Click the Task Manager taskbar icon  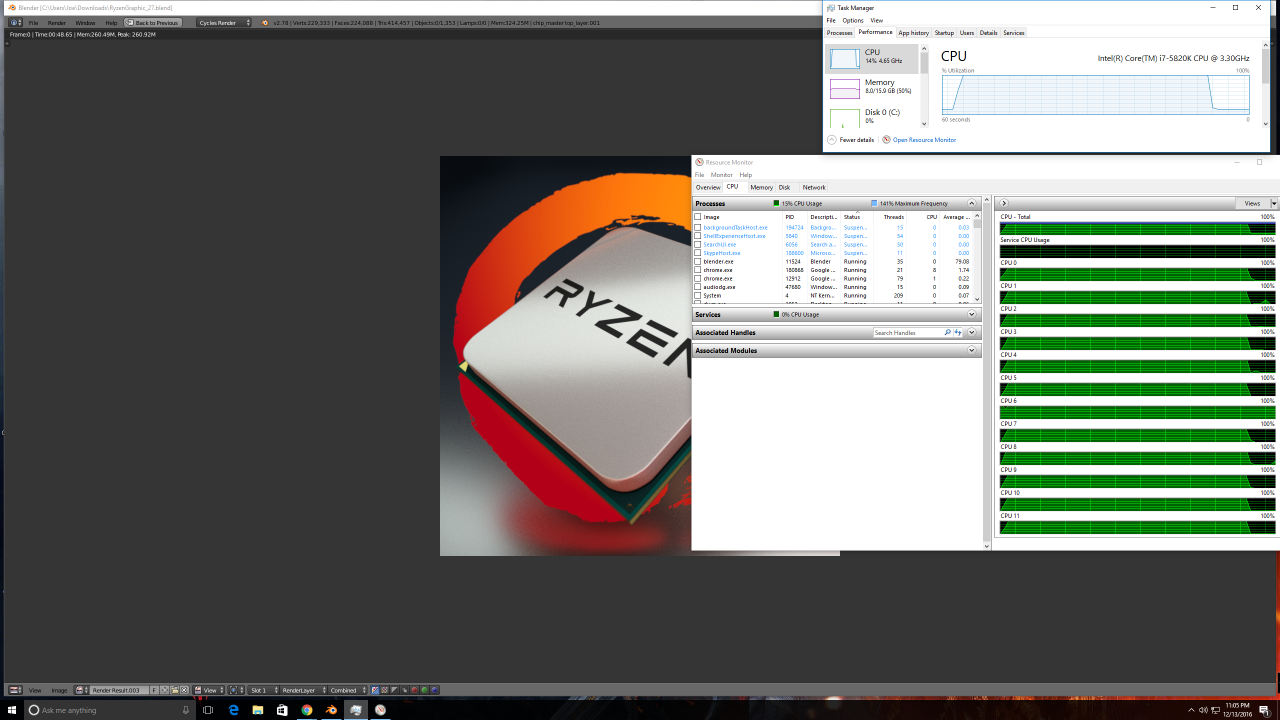pyautogui.click(x=356, y=710)
